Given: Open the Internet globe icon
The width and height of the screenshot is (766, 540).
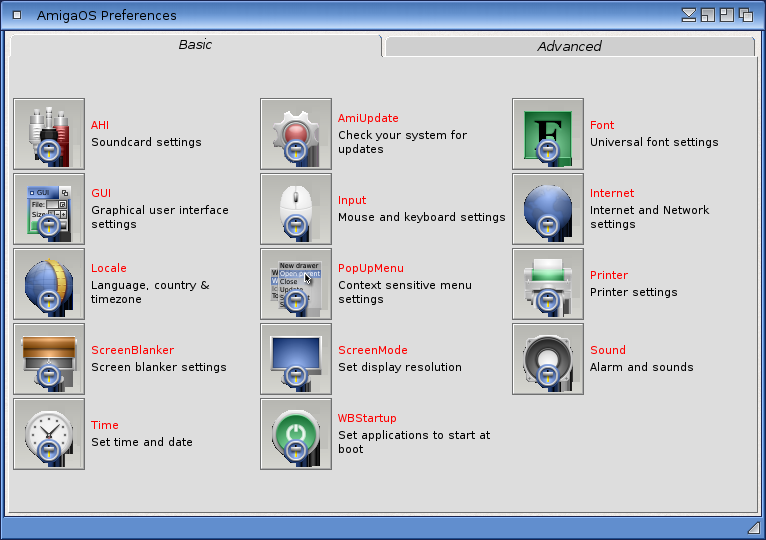Looking at the screenshot, I should pyautogui.click(x=548, y=209).
